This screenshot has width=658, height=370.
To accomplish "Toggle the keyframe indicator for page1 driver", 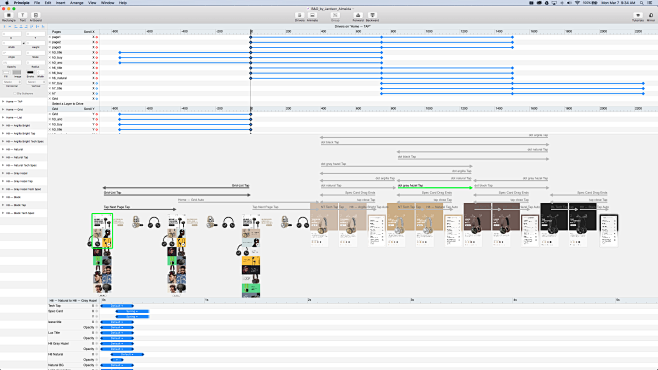I will click(97, 37).
